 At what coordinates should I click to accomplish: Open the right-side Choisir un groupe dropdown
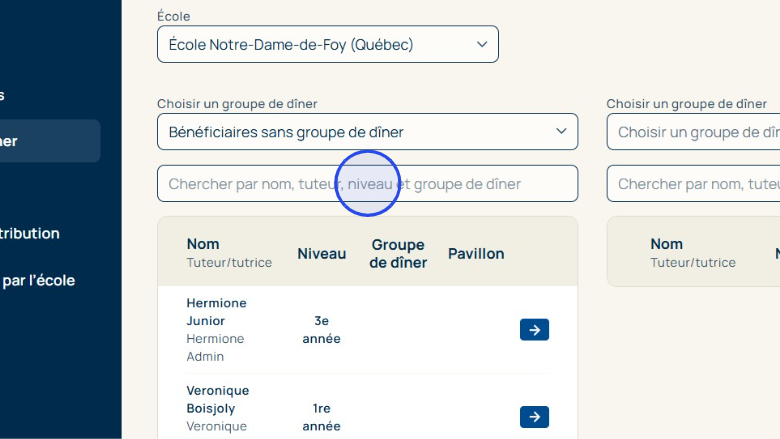click(x=693, y=132)
